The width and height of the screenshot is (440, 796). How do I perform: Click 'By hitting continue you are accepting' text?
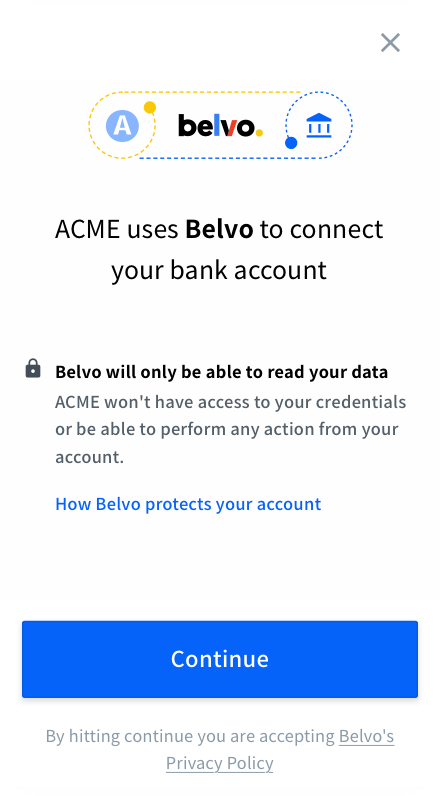[x=190, y=736]
